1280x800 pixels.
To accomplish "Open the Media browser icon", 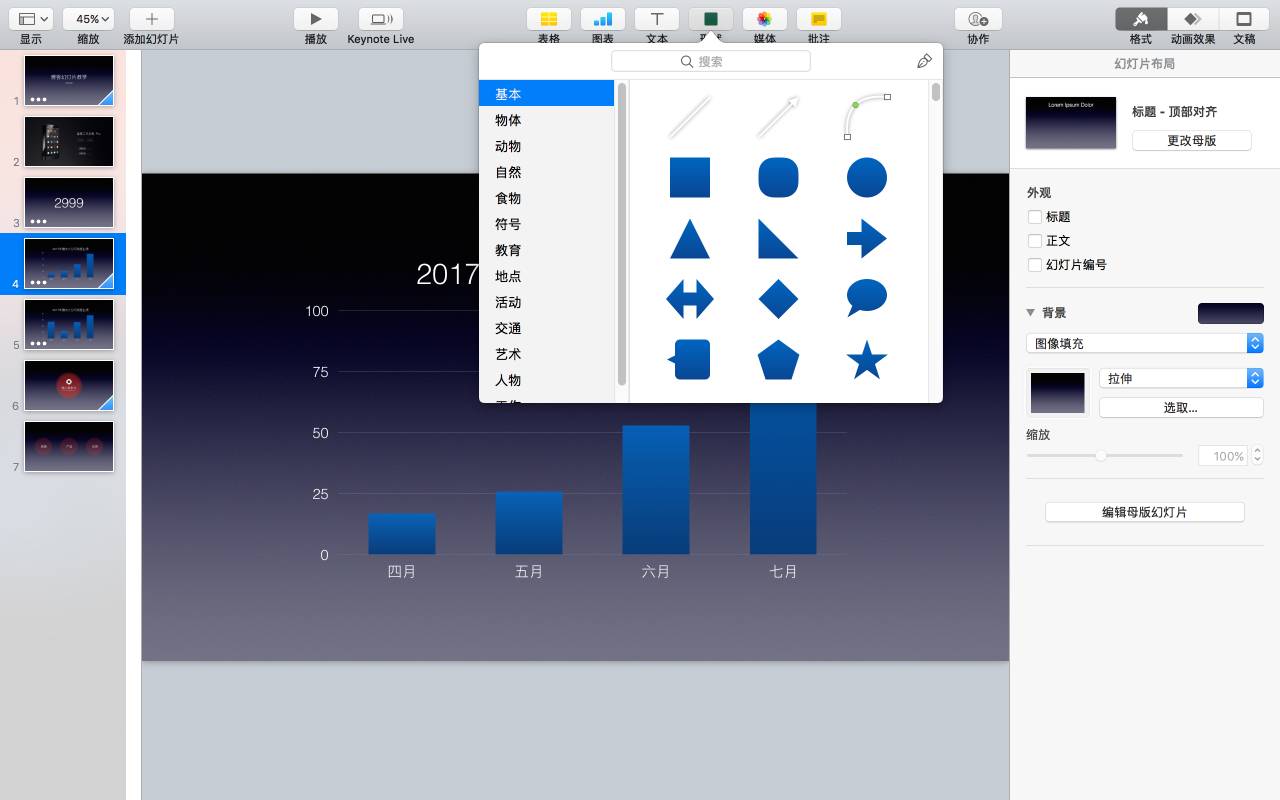I will [x=764, y=19].
